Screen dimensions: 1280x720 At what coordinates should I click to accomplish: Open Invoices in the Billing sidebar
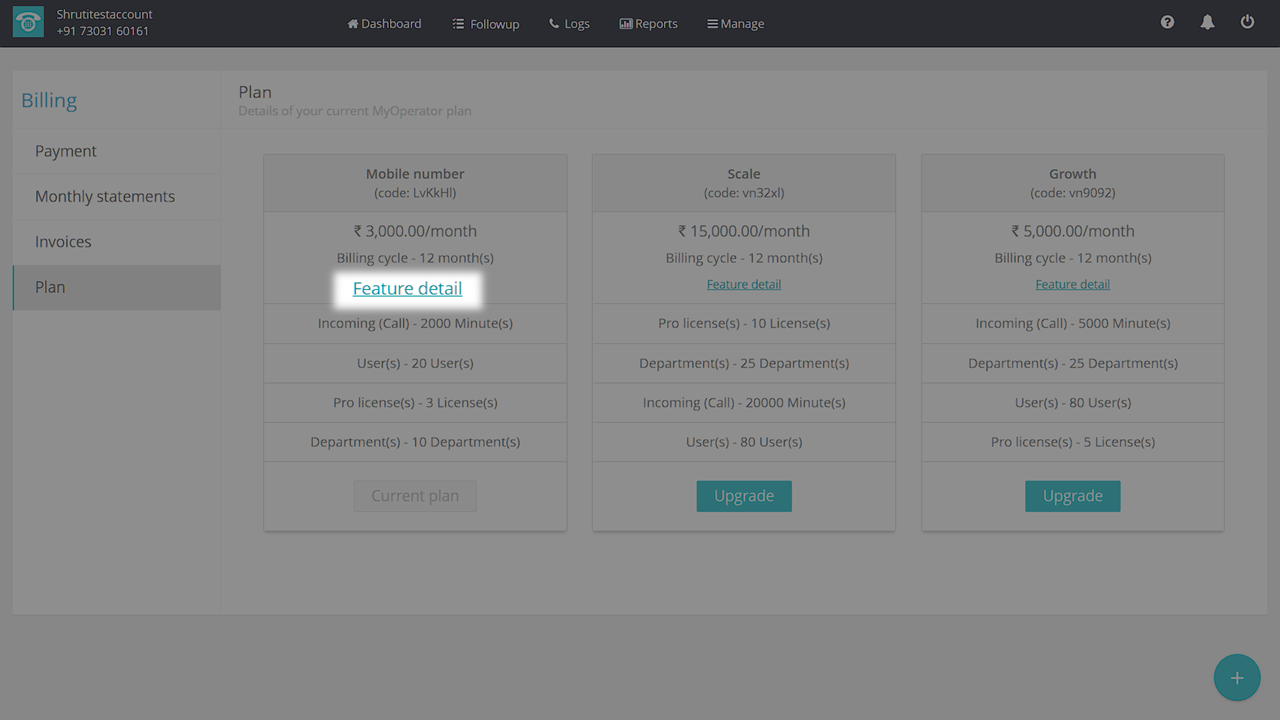click(x=63, y=241)
